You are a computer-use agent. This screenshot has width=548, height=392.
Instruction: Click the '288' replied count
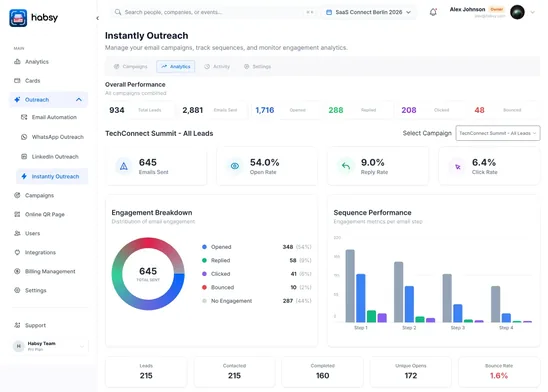(x=336, y=110)
